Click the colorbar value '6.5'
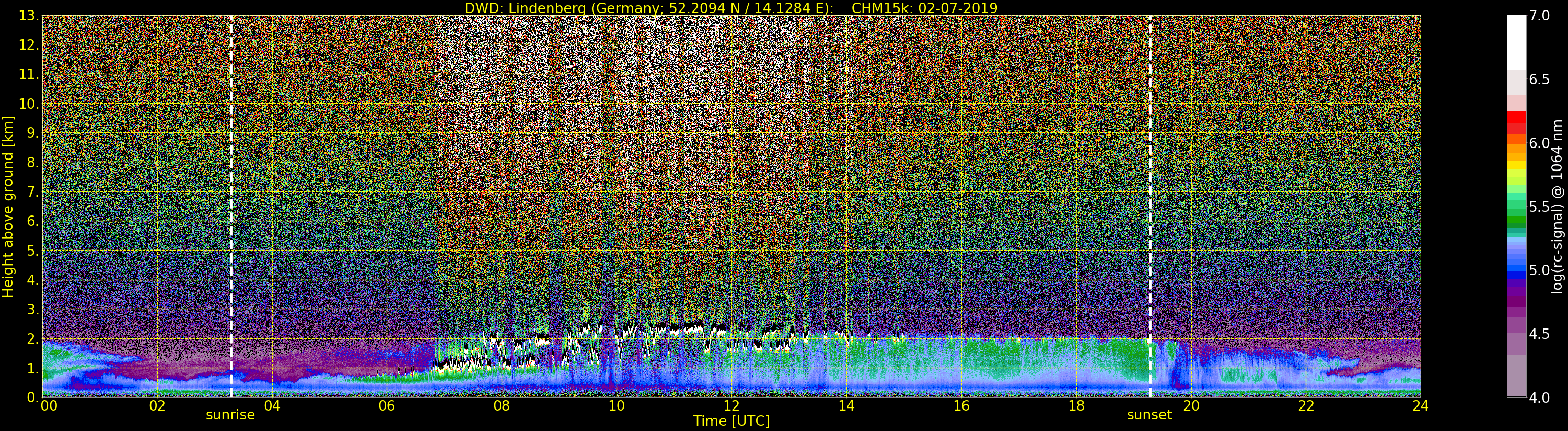Image resolution: width=1568 pixels, height=431 pixels. point(1539,80)
